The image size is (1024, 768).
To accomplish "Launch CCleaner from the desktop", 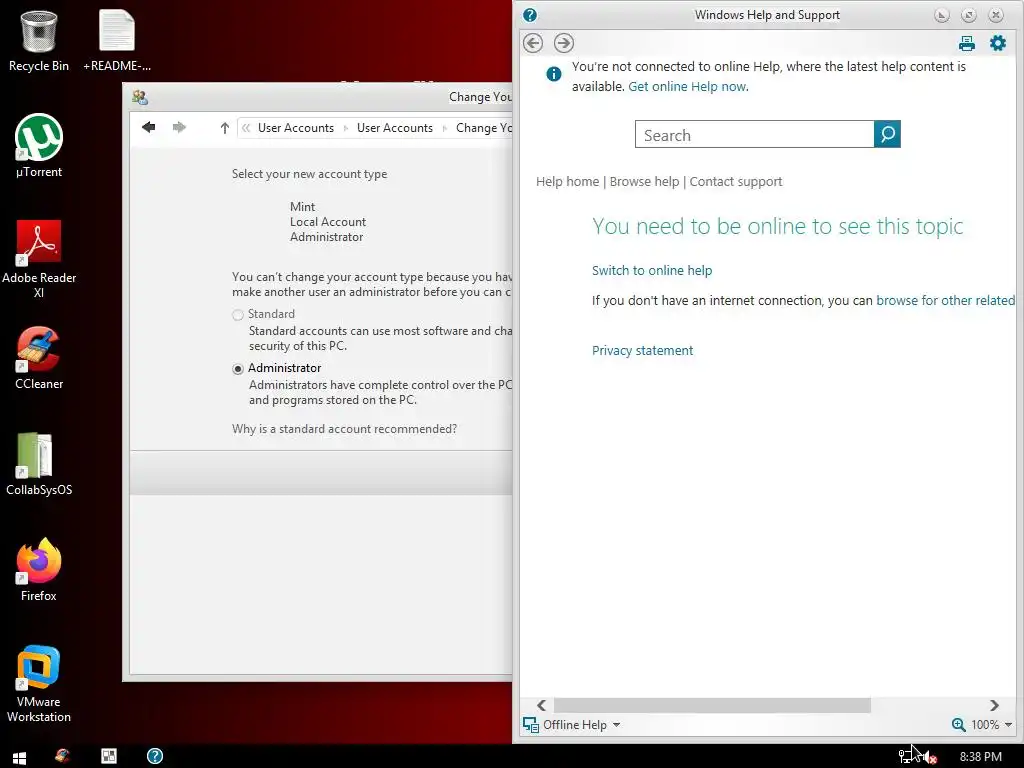I will [x=39, y=358].
